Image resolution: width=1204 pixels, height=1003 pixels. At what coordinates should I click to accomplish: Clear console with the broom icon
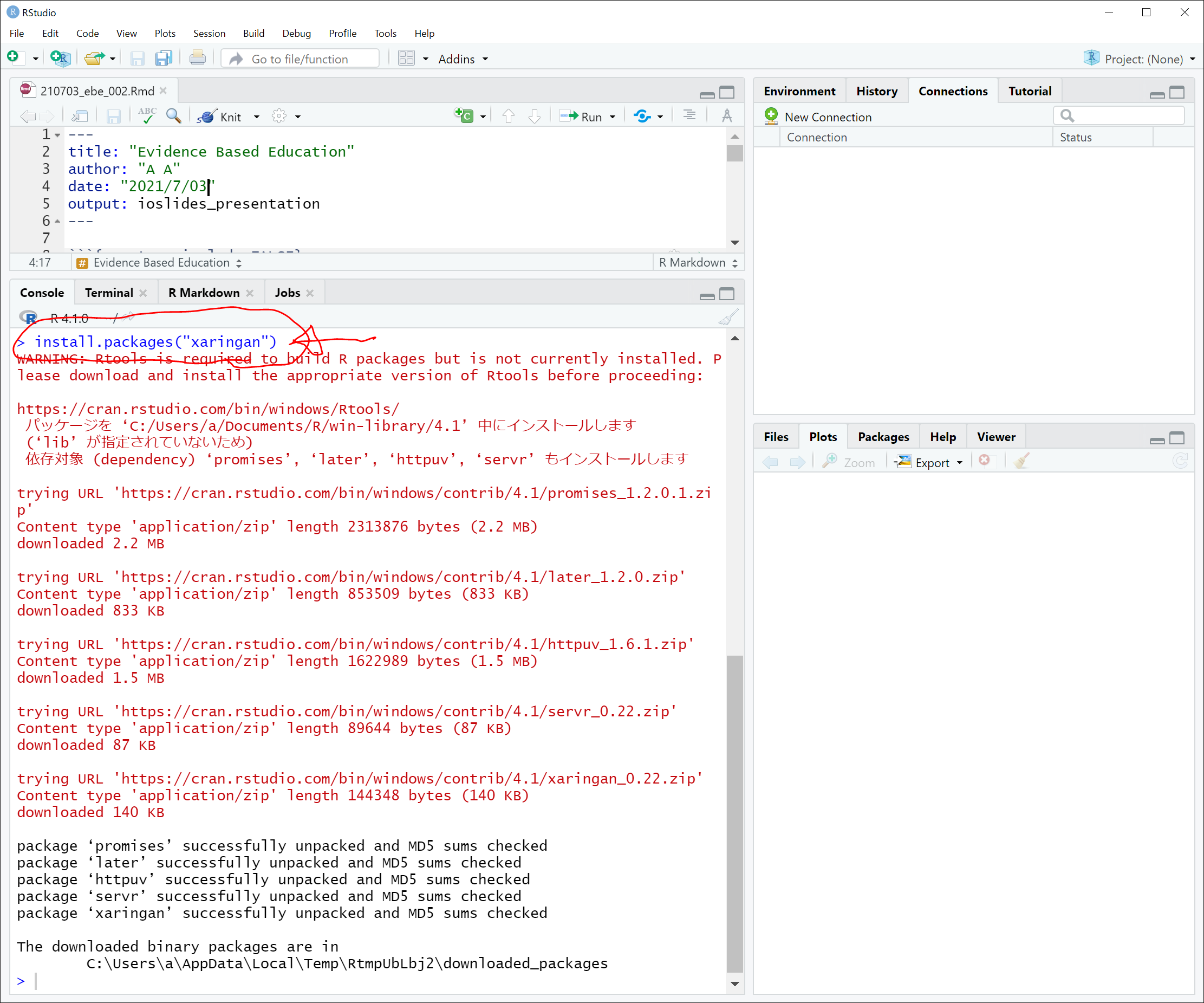point(728,318)
